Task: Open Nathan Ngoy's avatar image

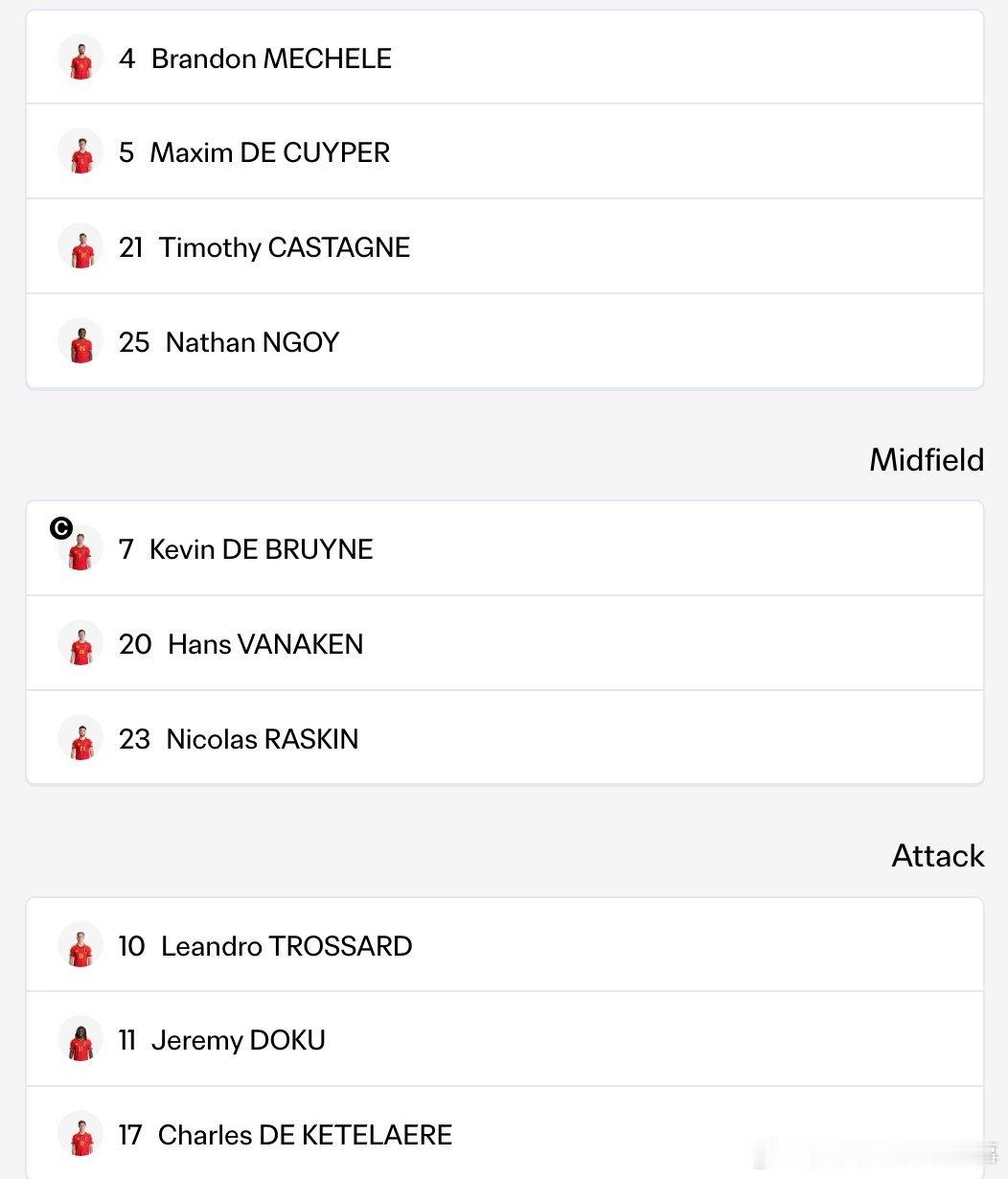Action: coord(80,341)
